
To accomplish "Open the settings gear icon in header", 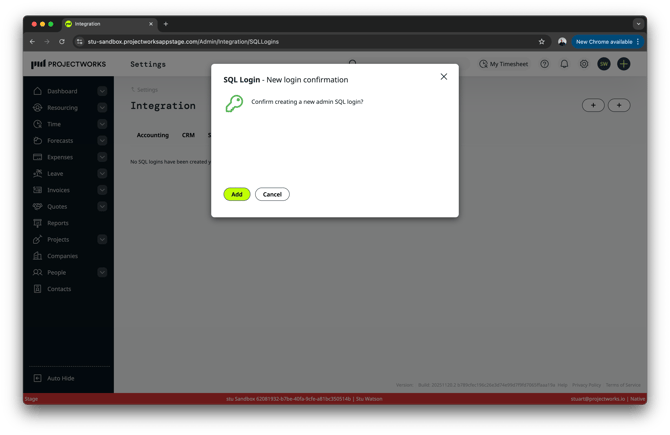I will click(584, 64).
